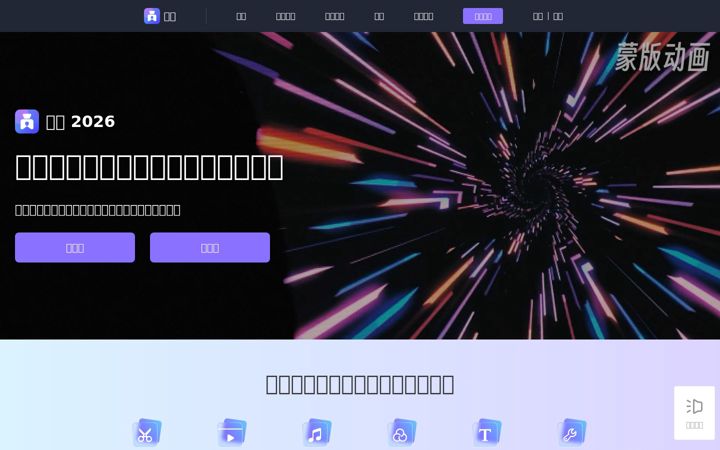
Task: Click the highlighted purple button in the top navigation
Action: click(483, 16)
